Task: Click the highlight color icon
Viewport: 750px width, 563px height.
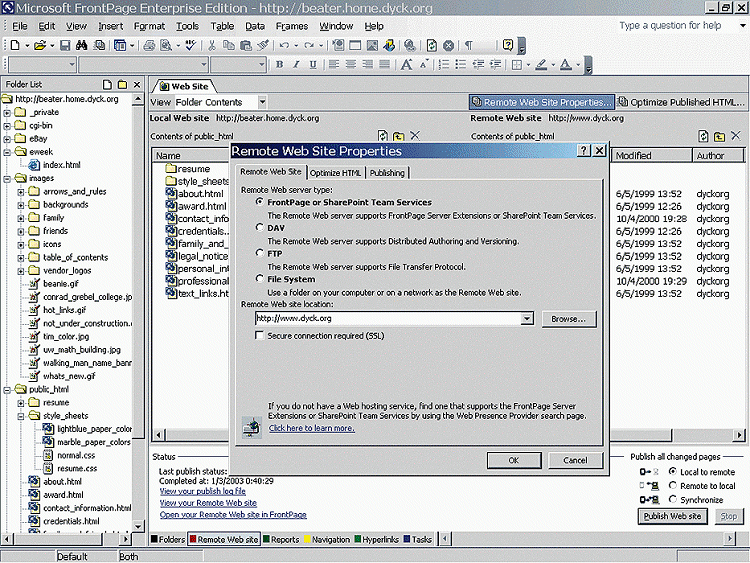Action: [541, 65]
